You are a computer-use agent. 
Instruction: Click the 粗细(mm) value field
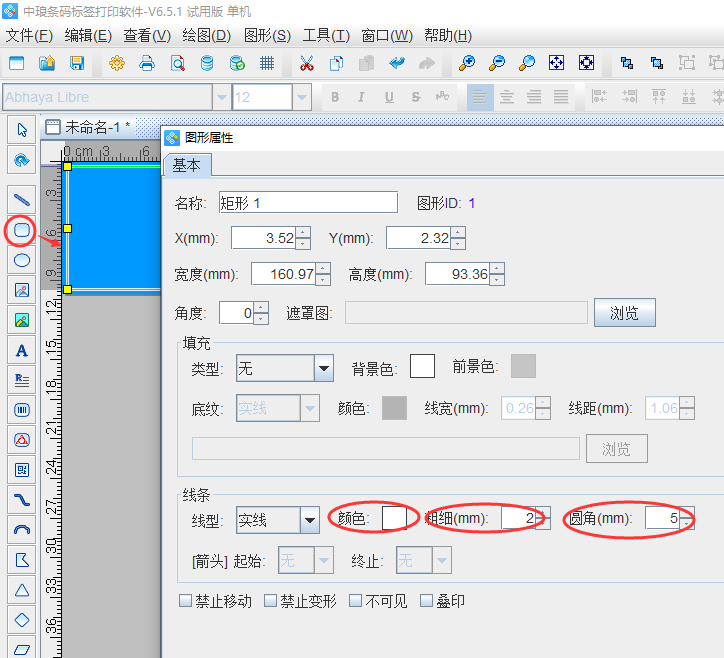[x=519, y=518]
